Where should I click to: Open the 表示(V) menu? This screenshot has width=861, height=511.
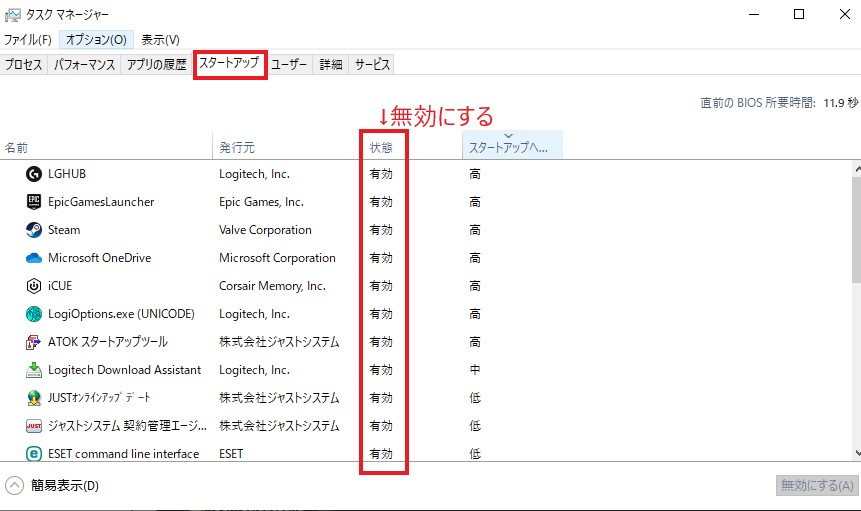[x=160, y=40]
